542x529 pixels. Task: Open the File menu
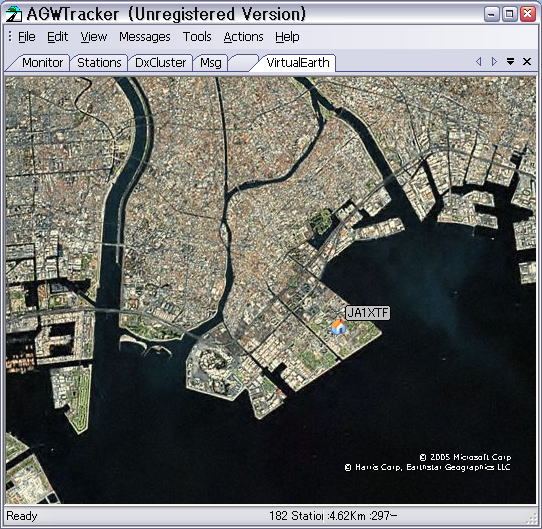coord(27,37)
